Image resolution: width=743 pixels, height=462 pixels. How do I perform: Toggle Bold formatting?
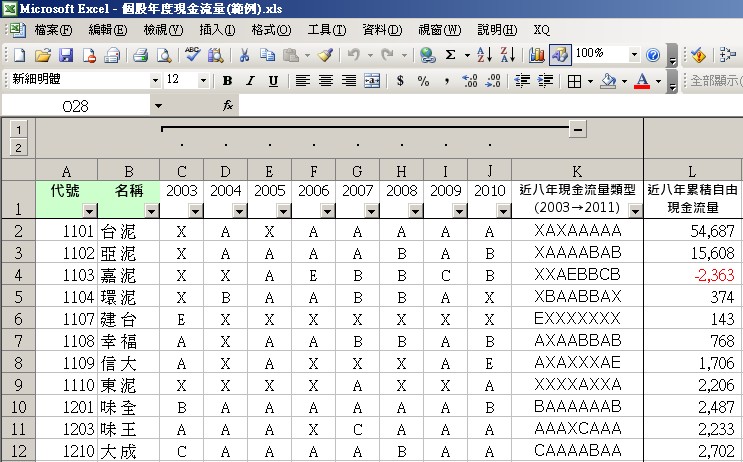click(227, 81)
